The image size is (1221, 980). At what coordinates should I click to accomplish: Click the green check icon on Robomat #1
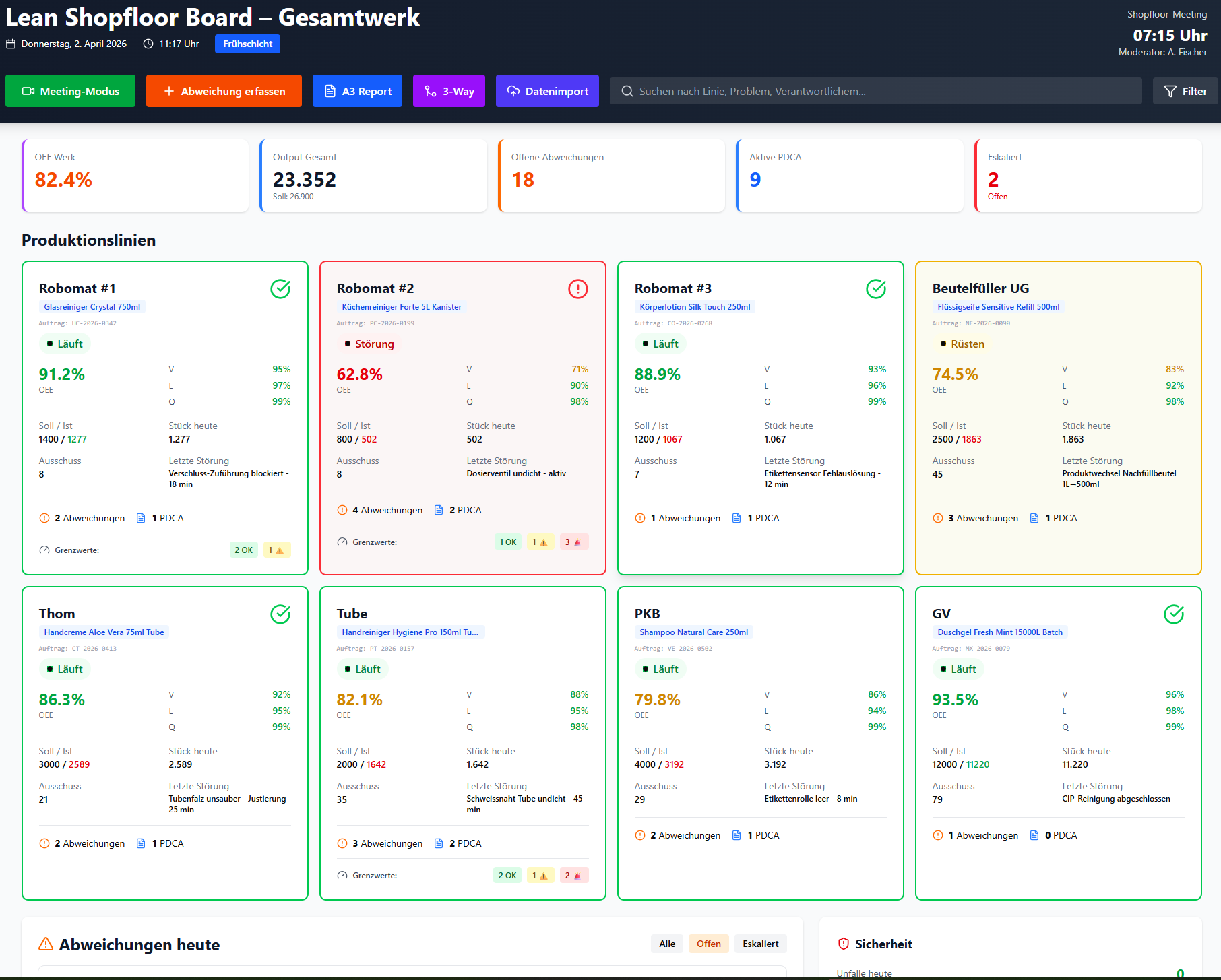pos(280,289)
